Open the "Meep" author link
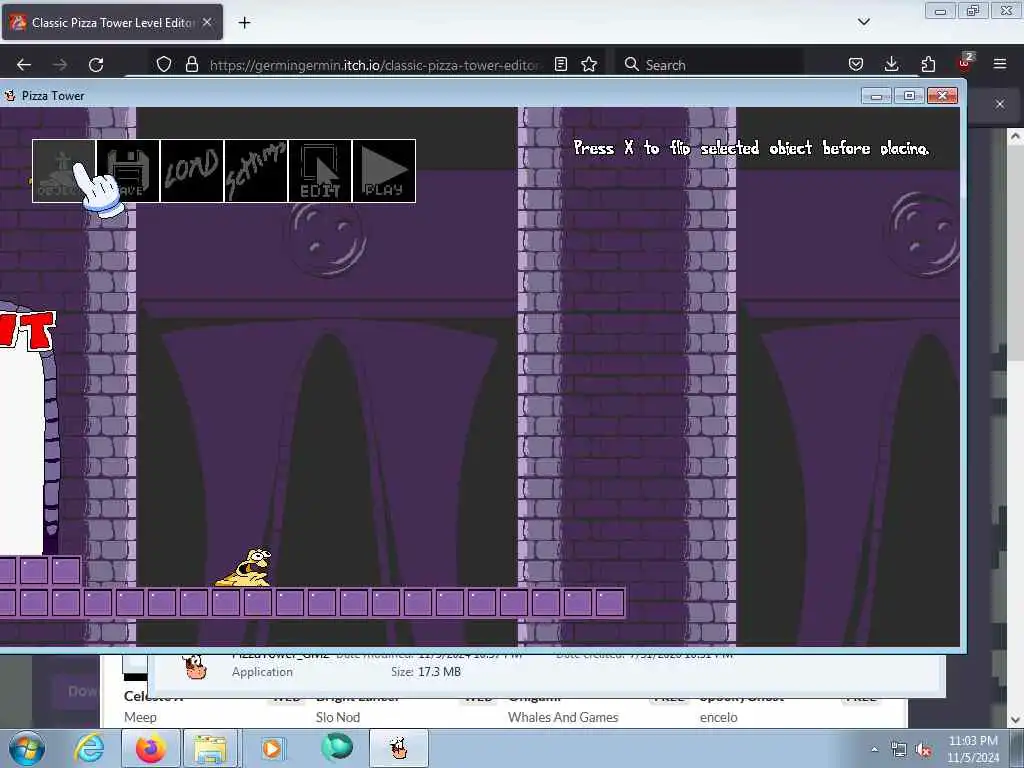Screen dimensions: 1024x768 tap(140, 717)
